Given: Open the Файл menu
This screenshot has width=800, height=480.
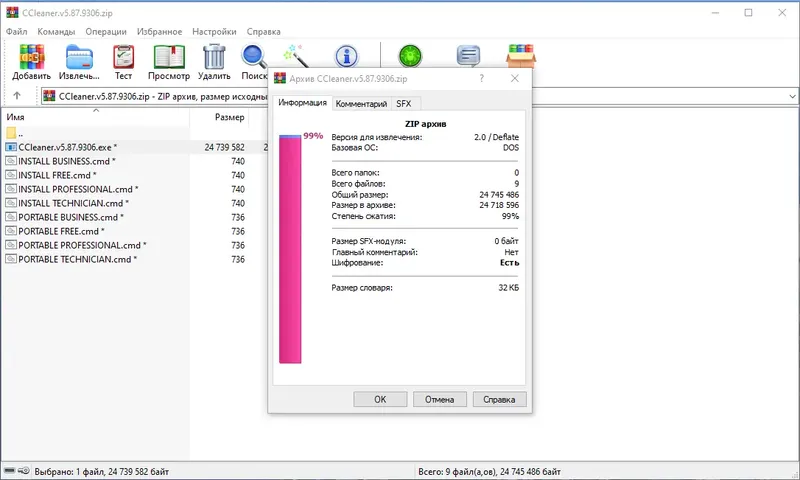Looking at the screenshot, I should click(x=17, y=32).
